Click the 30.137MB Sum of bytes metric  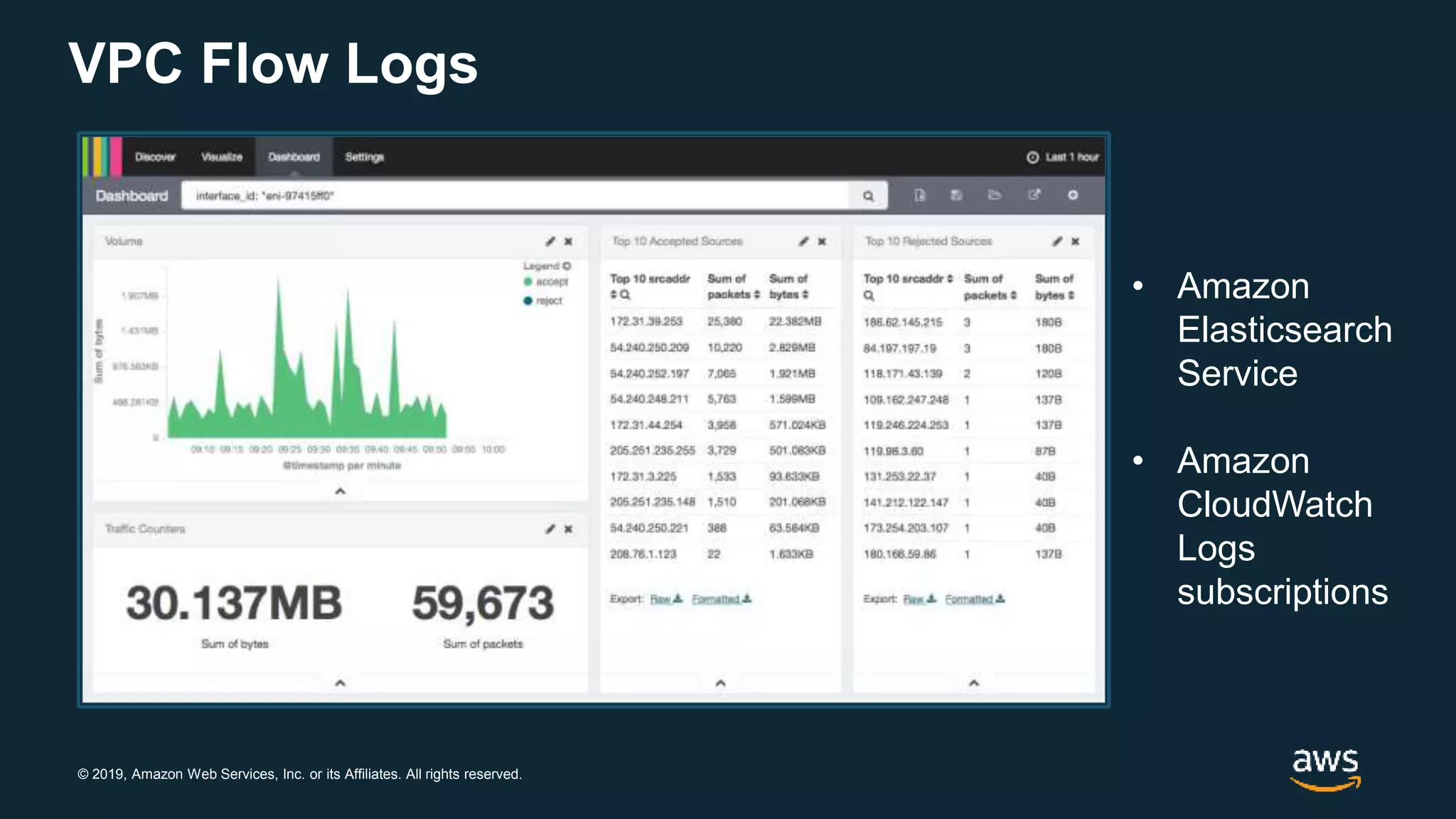[234, 603]
